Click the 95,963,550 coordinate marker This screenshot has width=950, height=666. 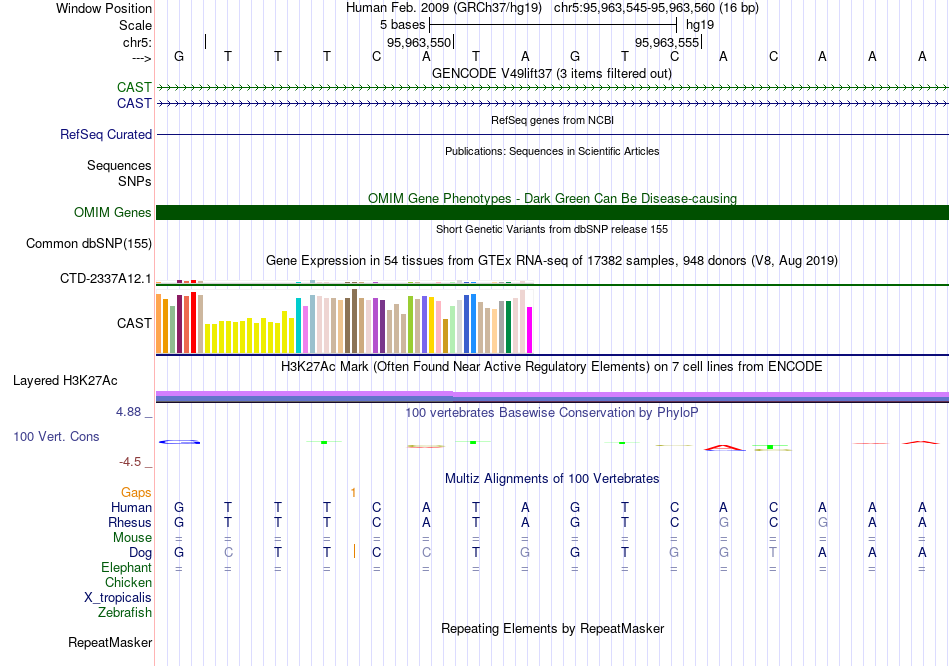click(419, 42)
